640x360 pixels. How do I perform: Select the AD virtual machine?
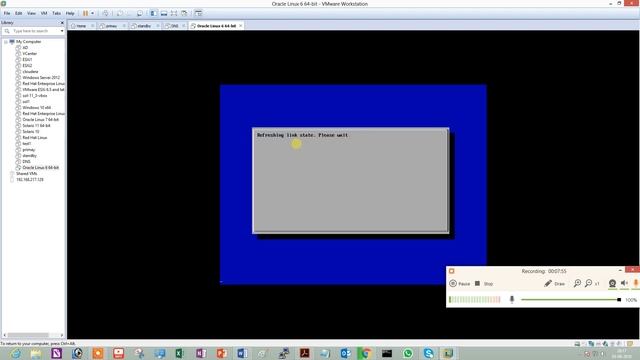point(25,48)
